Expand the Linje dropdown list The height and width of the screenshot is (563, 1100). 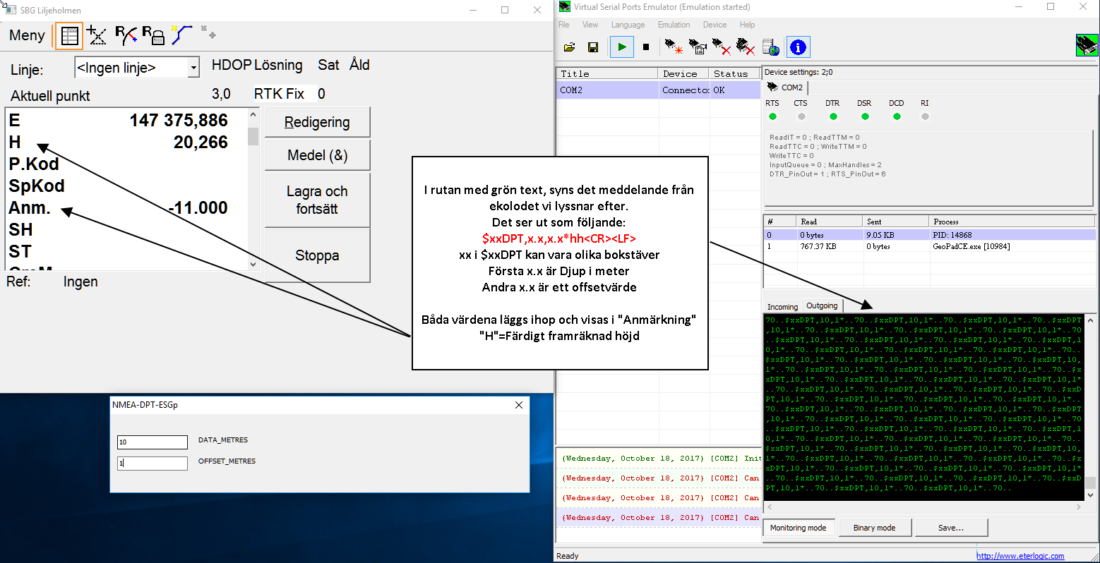click(193, 68)
